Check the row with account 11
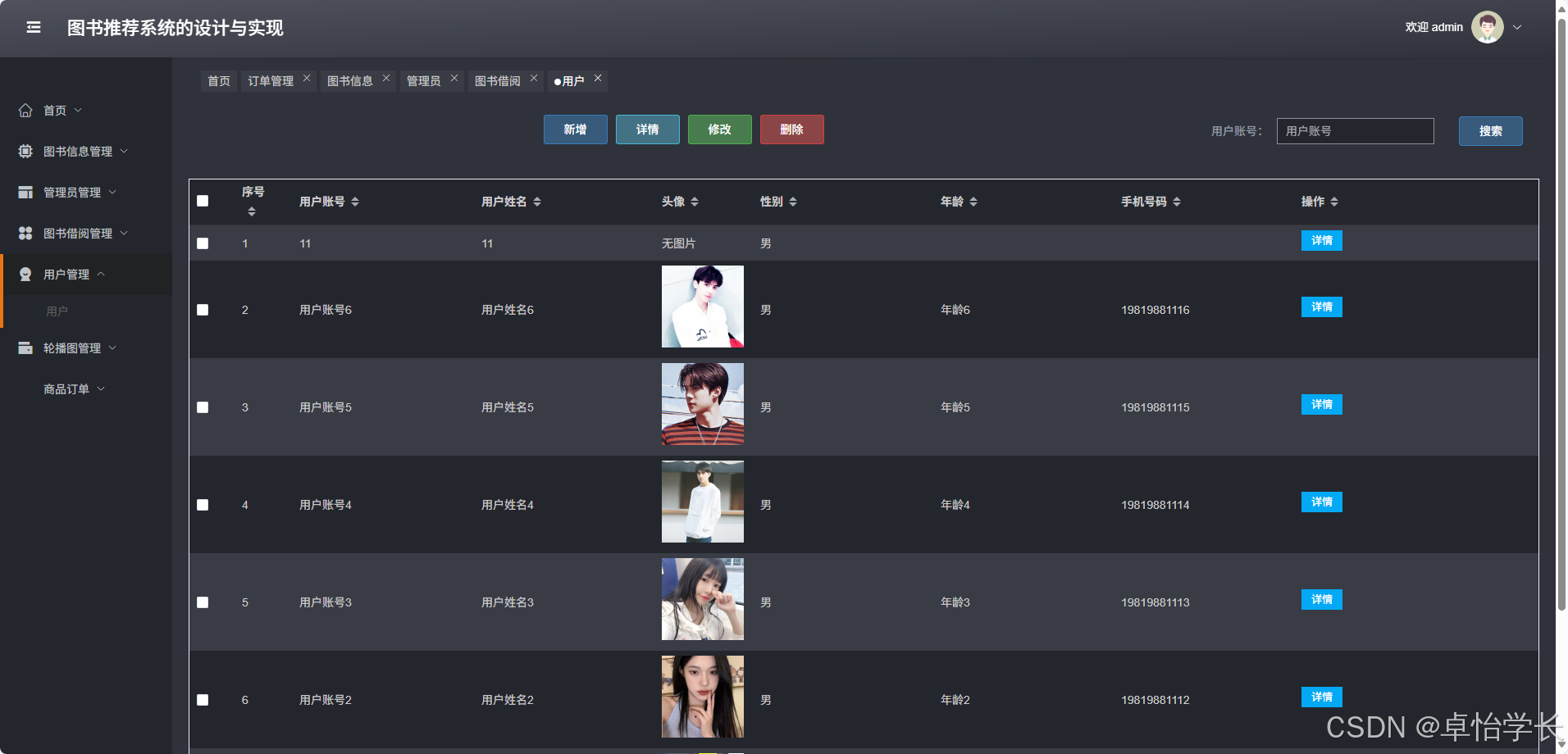Screen dimensions: 1568x754 pyautogui.click(x=203, y=243)
